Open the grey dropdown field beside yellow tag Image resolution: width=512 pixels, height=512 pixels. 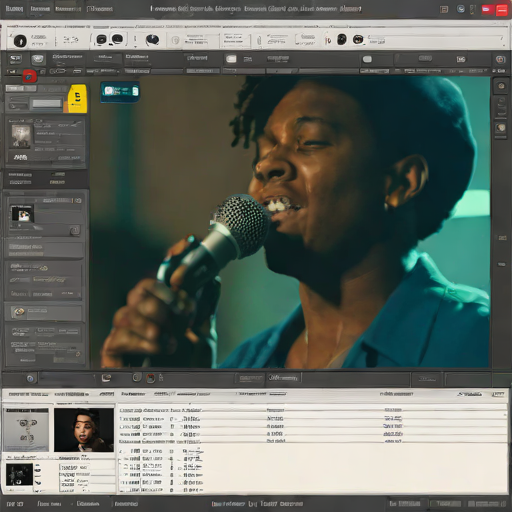47,104
